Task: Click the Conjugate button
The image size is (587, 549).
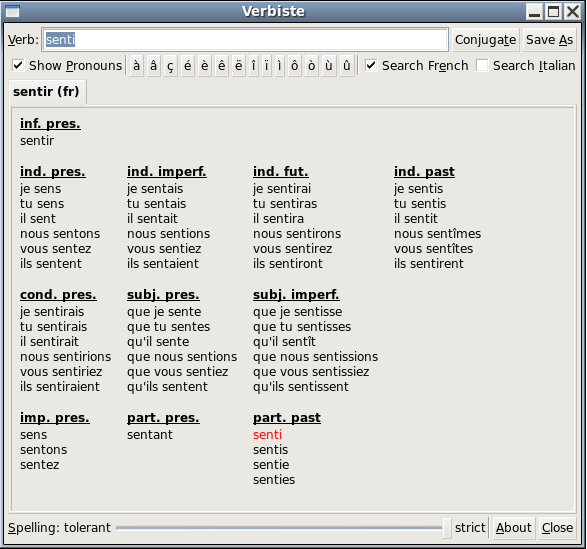Action: coord(486,40)
